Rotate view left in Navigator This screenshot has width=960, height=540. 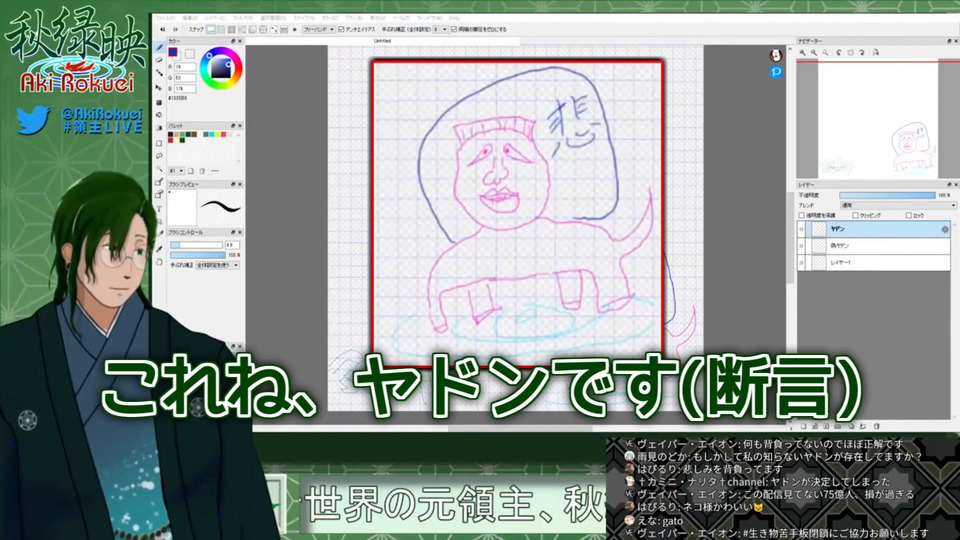[838, 53]
